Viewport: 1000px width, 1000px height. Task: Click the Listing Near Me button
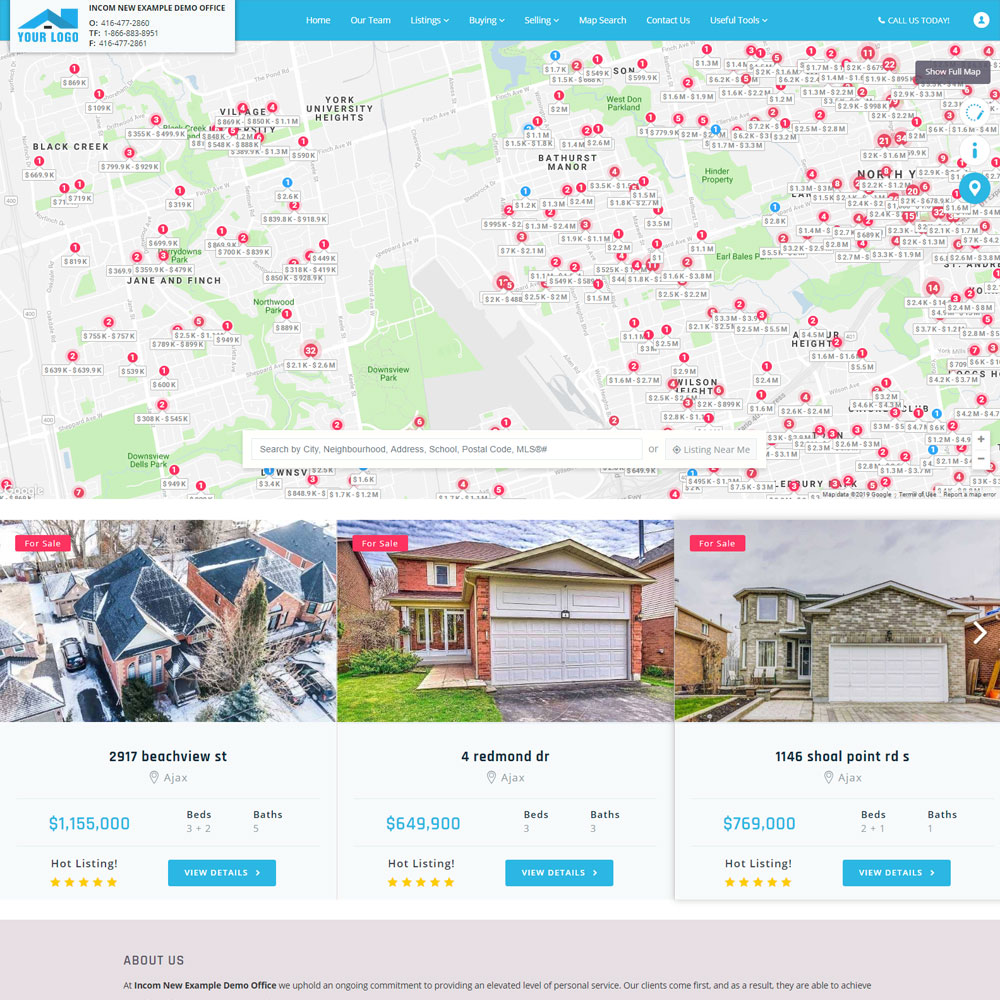click(711, 450)
